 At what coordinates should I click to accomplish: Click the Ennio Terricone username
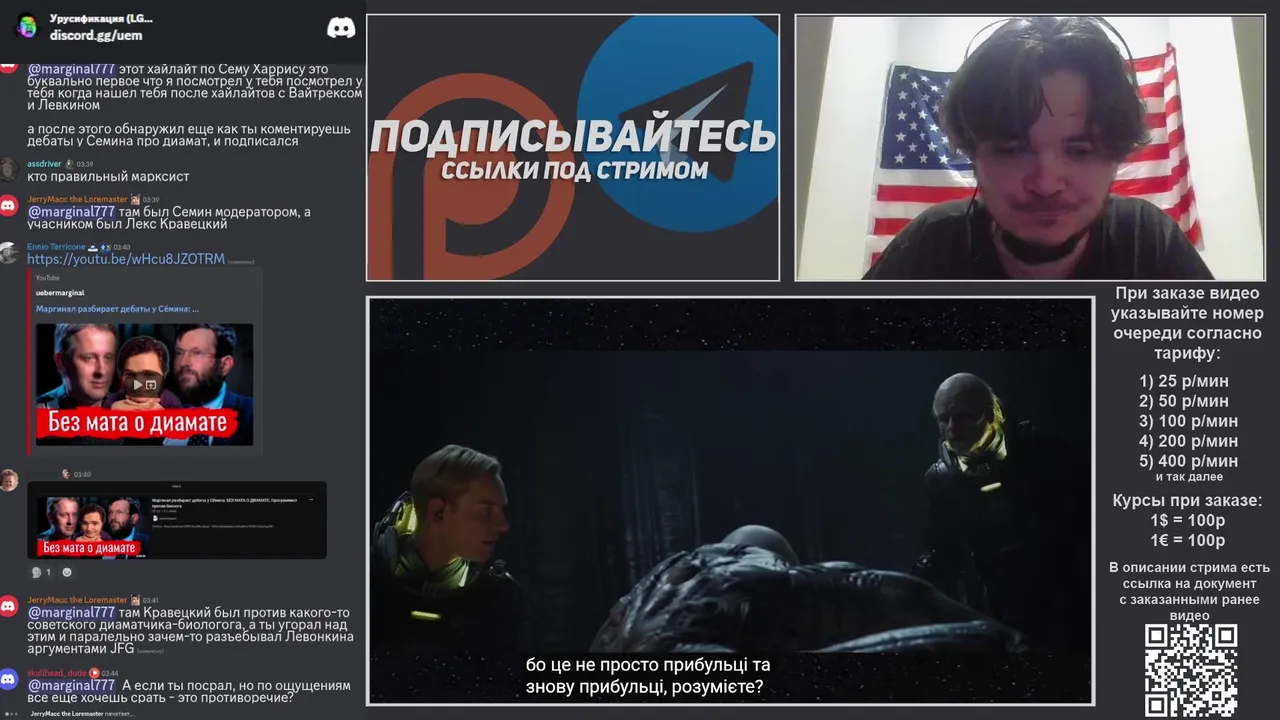point(55,246)
